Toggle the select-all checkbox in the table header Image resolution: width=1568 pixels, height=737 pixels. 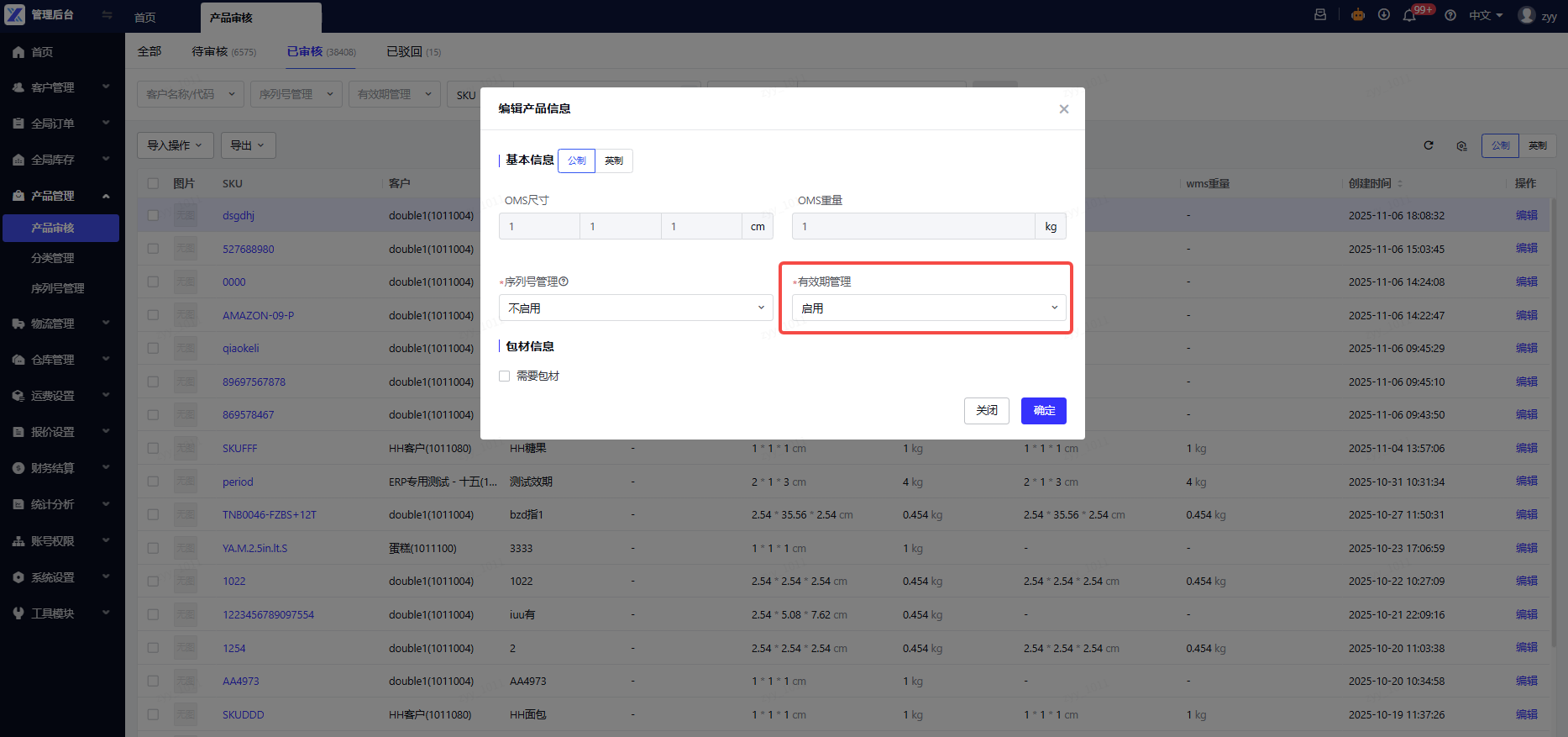click(x=153, y=183)
